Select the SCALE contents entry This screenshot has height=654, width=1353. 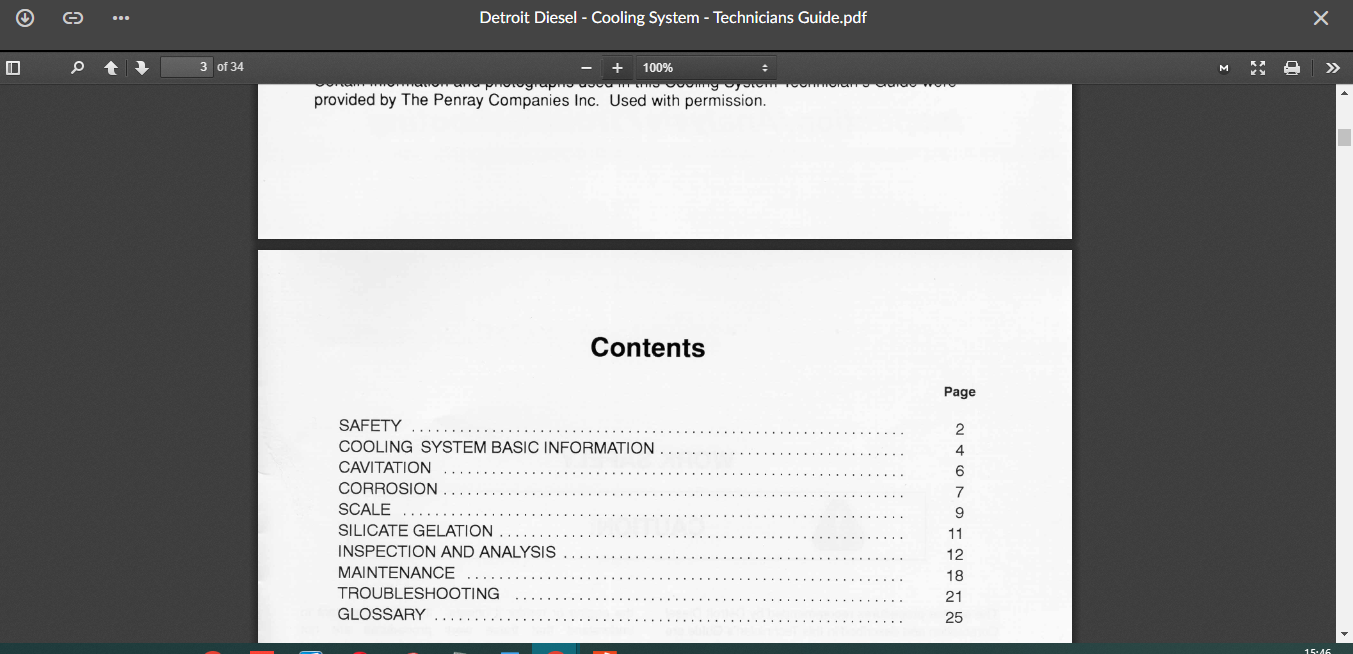[365, 510]
